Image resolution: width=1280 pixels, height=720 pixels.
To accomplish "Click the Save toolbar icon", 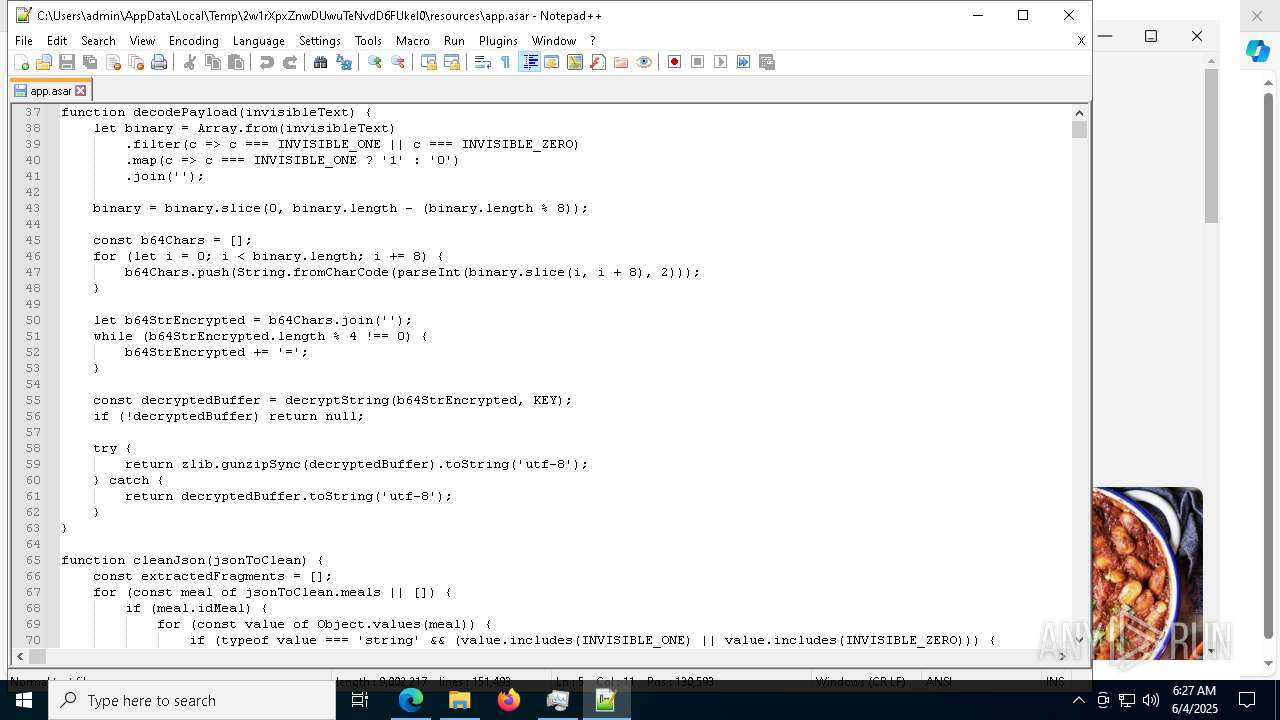I will pos(67,62).
